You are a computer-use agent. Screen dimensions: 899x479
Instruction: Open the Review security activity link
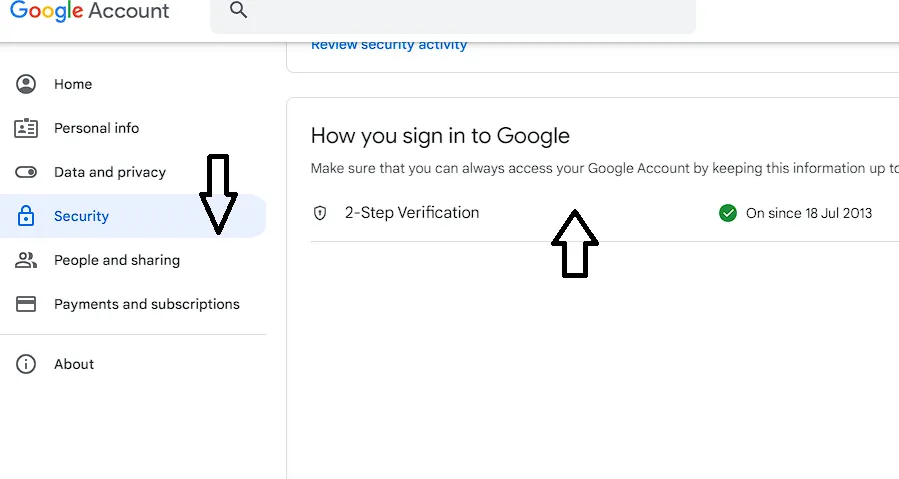(x=389, y=45)
